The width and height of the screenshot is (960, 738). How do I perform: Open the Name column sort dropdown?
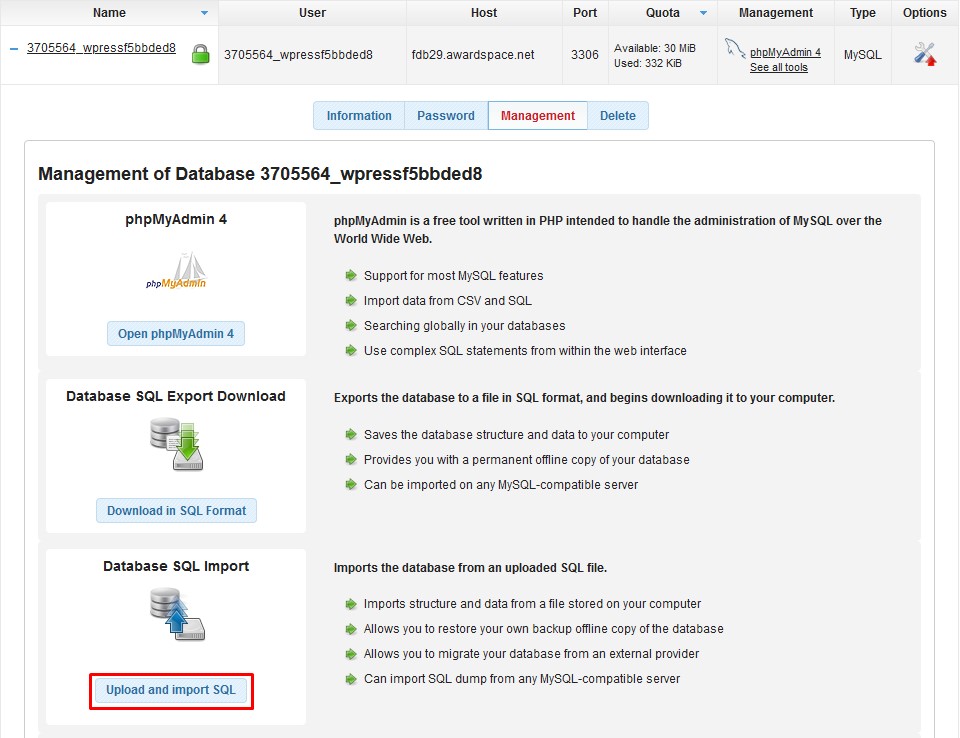[204, 13]
